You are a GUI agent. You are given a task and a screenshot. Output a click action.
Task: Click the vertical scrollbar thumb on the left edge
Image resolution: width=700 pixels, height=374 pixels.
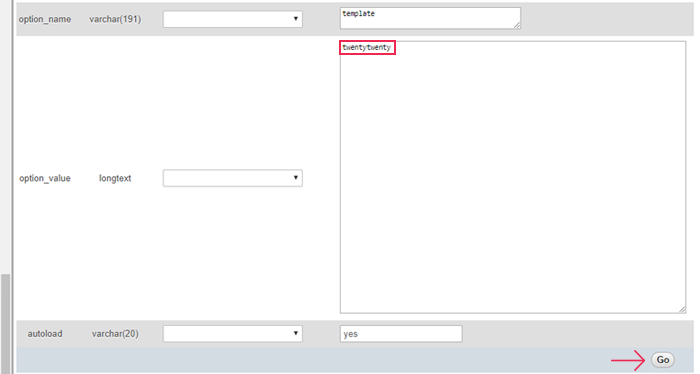[5, 324]
